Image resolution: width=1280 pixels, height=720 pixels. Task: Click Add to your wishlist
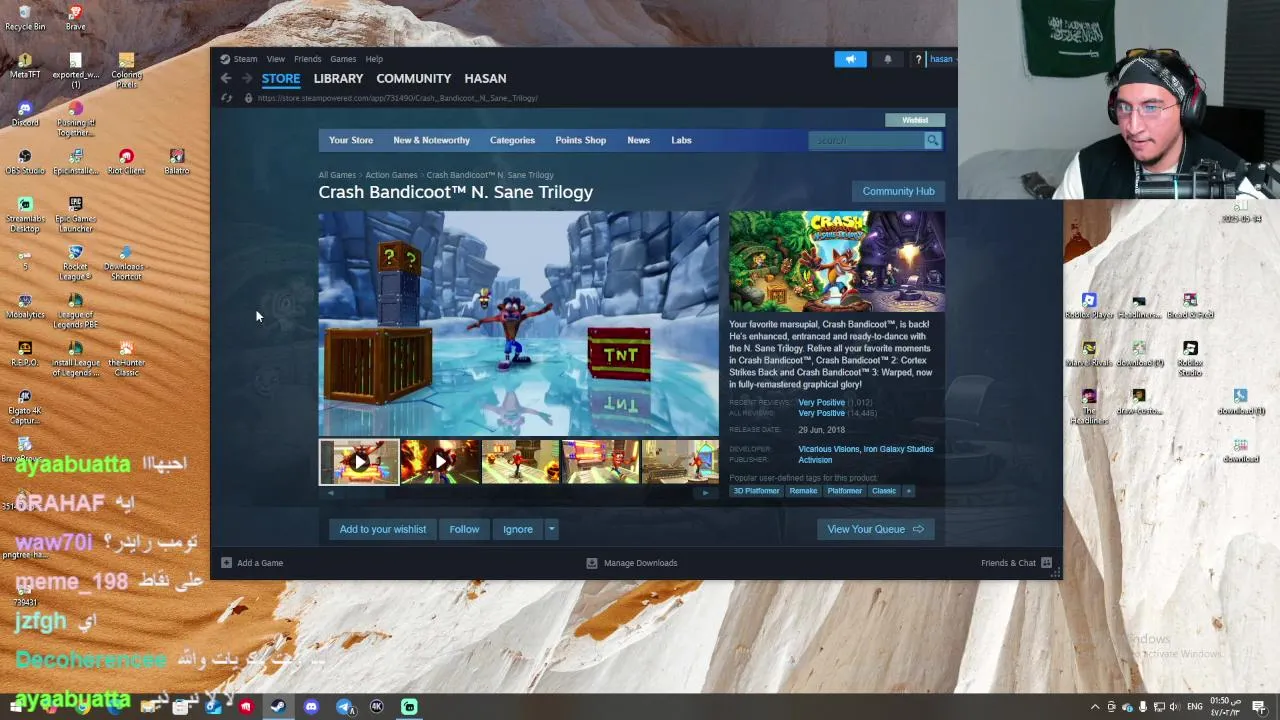(383, 529)
